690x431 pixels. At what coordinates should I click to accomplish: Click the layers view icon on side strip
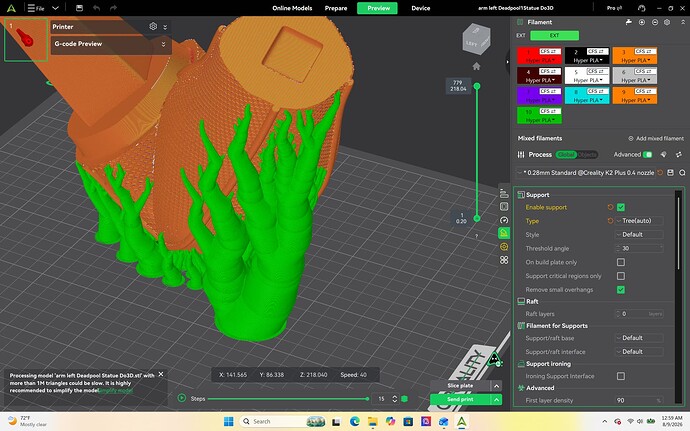[x=504, y=193]
